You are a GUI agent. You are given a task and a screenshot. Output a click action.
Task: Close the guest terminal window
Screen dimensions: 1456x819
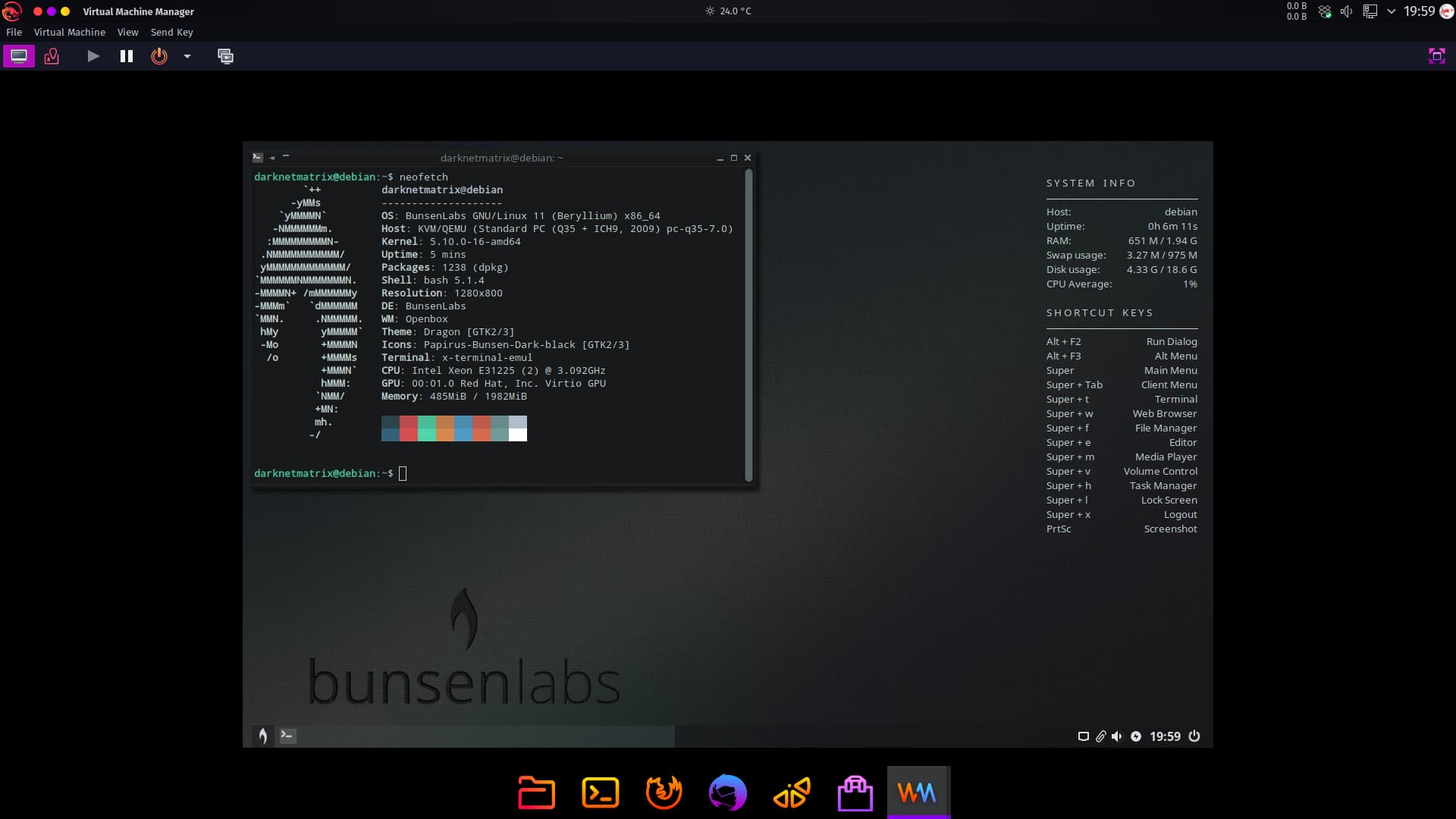coord(748,158)
